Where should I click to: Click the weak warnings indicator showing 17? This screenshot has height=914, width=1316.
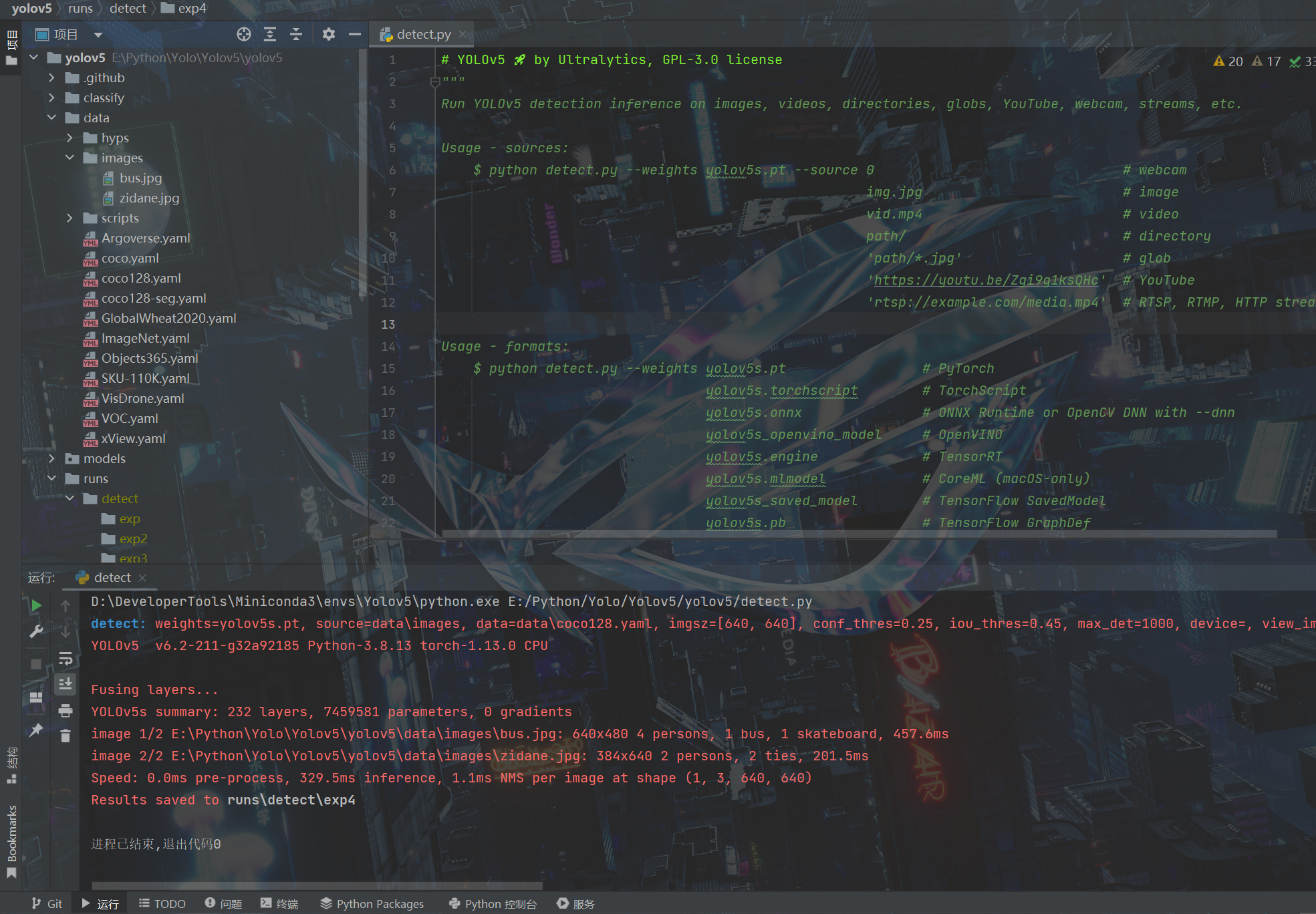tap(1267, 61)
